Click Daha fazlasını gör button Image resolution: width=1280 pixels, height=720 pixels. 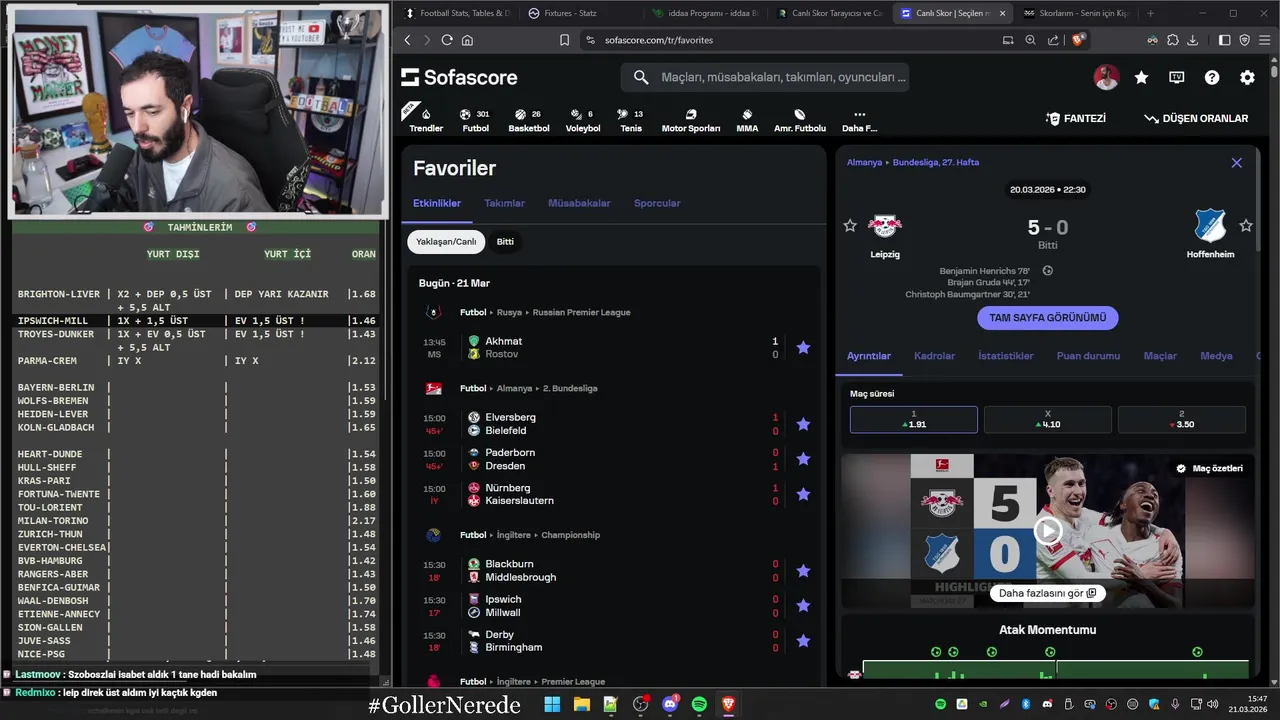click(x=1047, y=593)
